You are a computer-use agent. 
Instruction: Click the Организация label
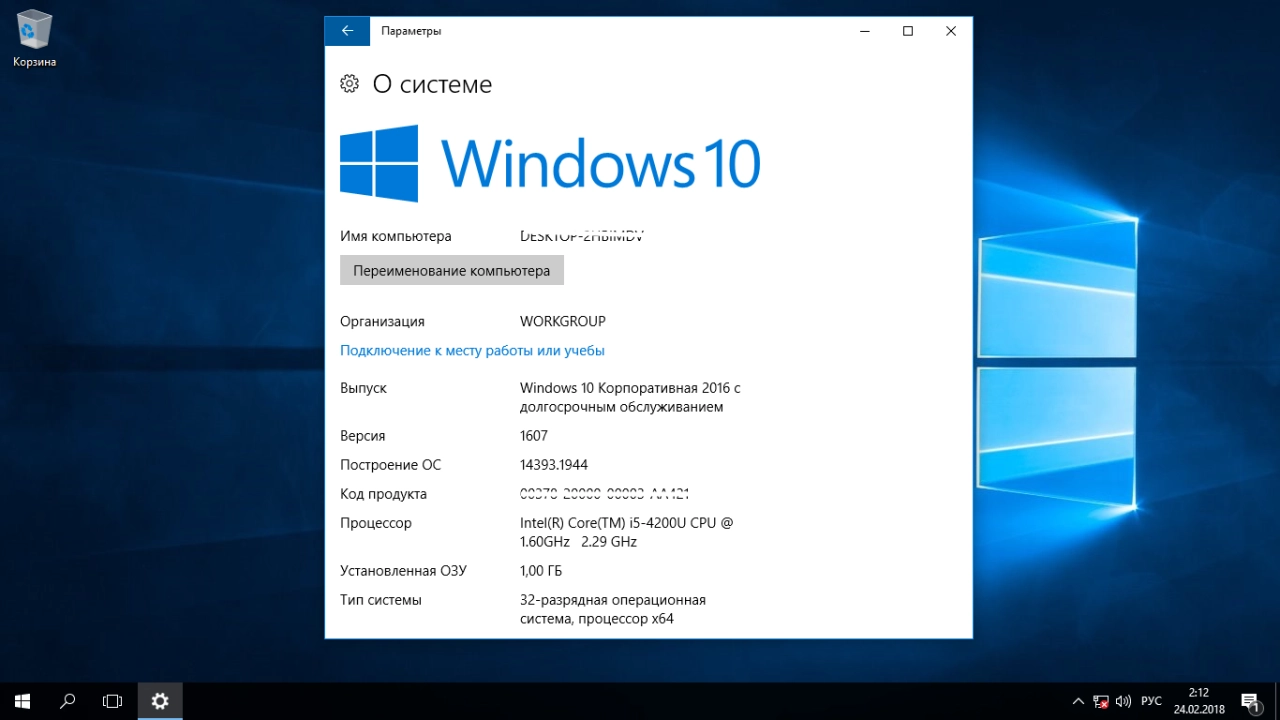382,322
